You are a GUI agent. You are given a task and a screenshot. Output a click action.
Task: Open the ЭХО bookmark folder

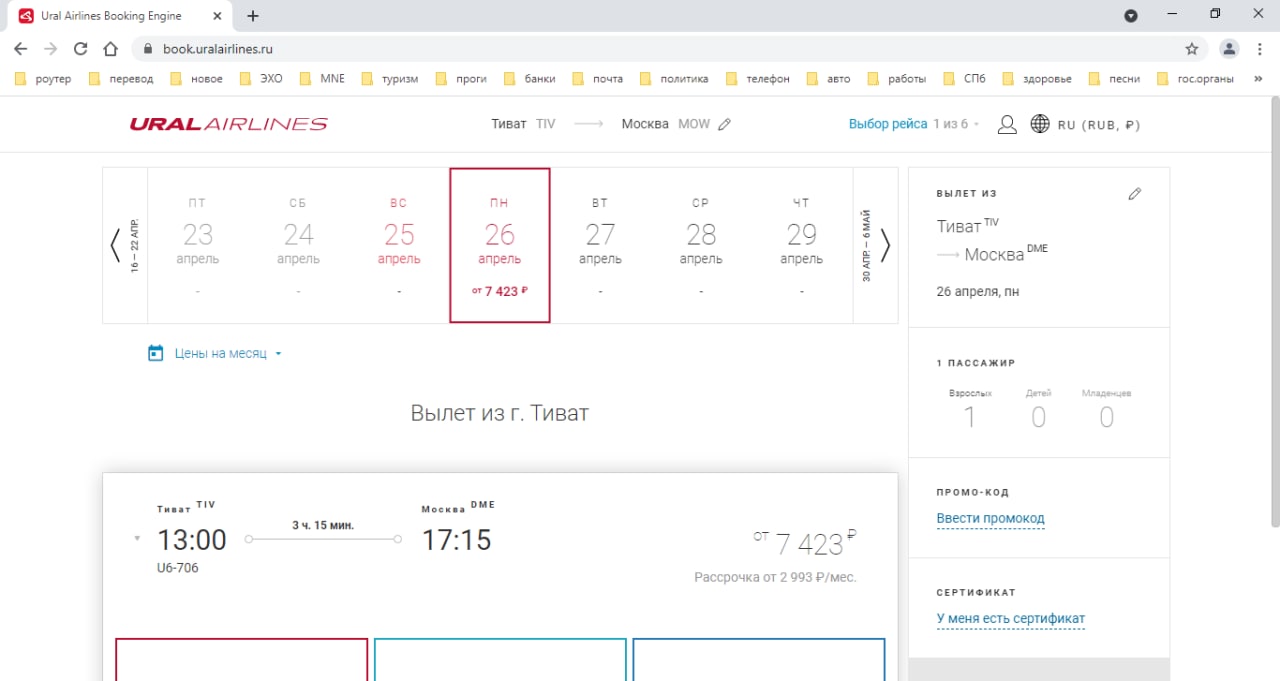point(260,79)
